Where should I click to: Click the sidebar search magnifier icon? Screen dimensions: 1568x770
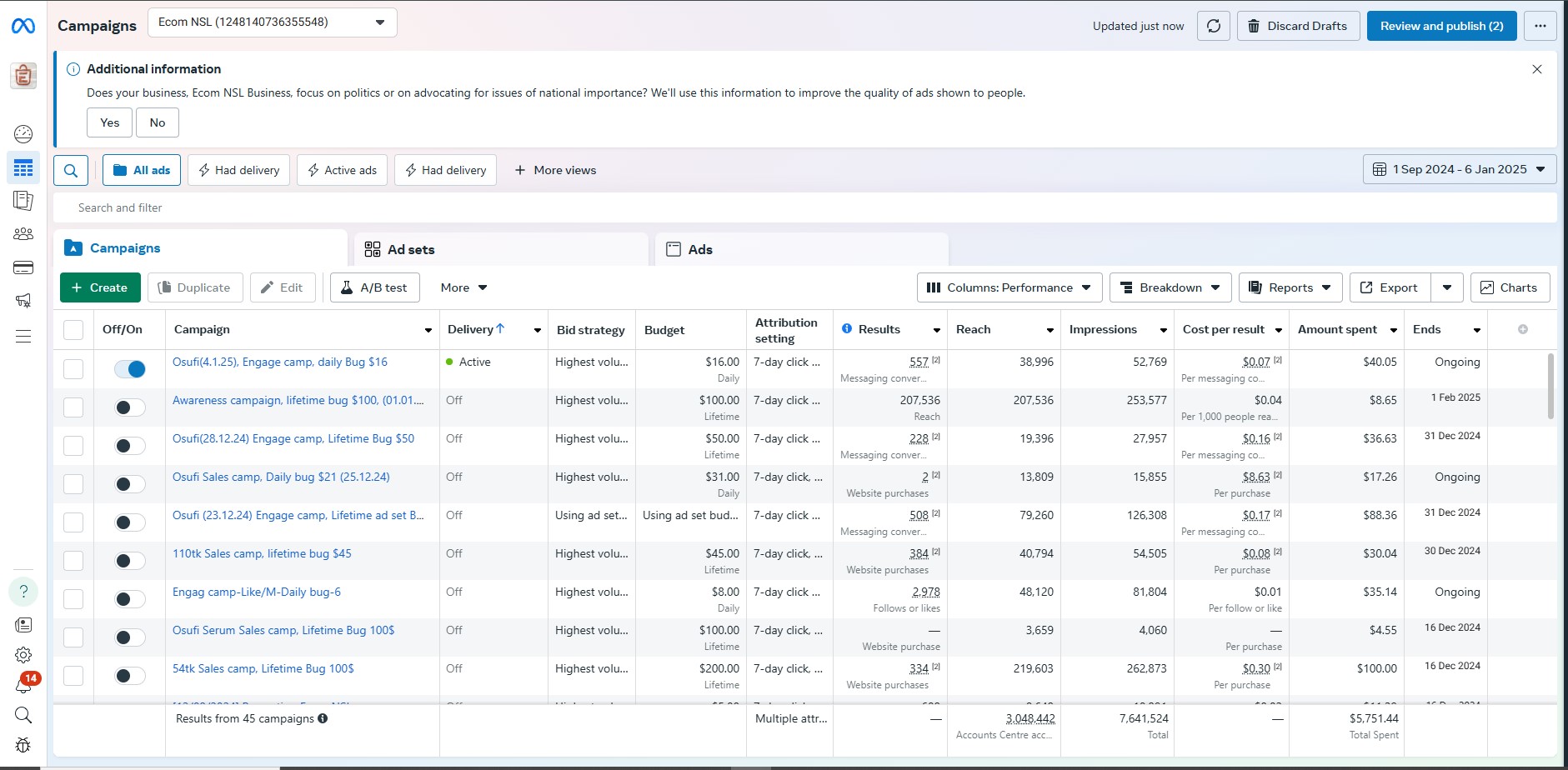[23, 715]
